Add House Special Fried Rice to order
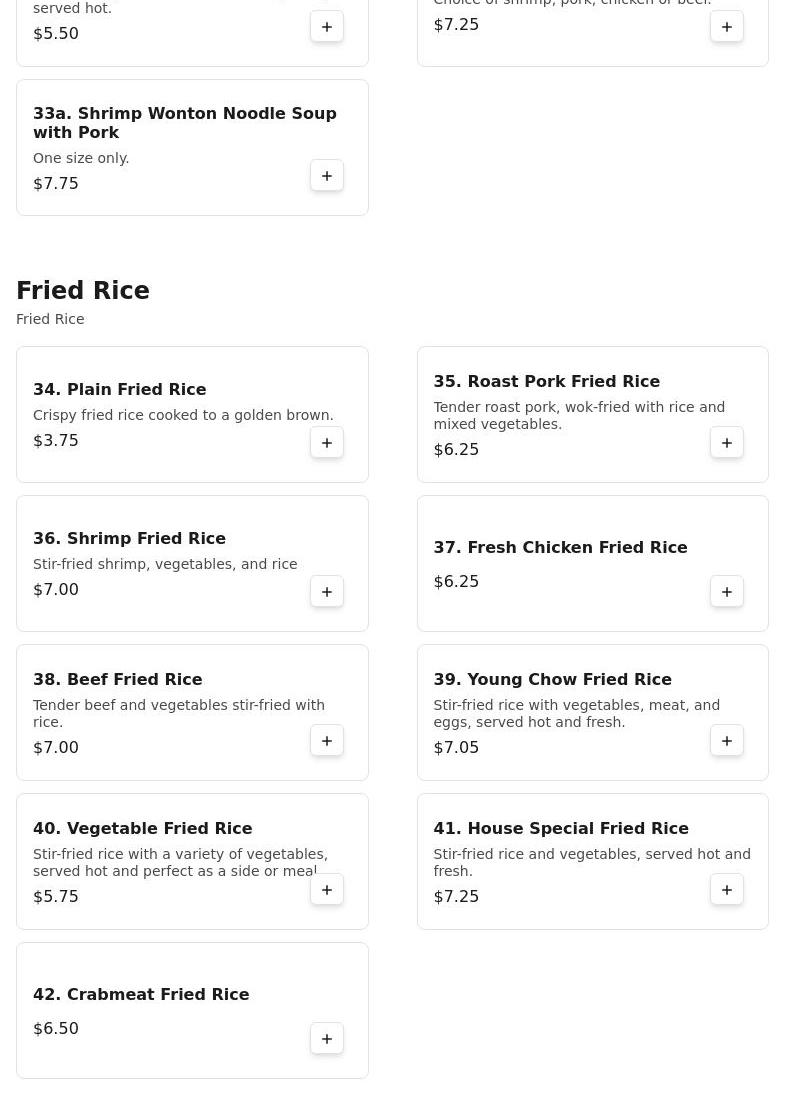This screenshot has width=785, height=1100. coord(727,890)
